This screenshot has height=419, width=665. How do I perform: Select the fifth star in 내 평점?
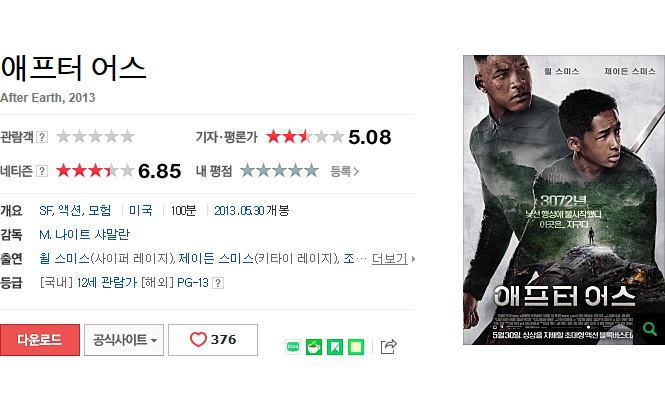point(312,170)
